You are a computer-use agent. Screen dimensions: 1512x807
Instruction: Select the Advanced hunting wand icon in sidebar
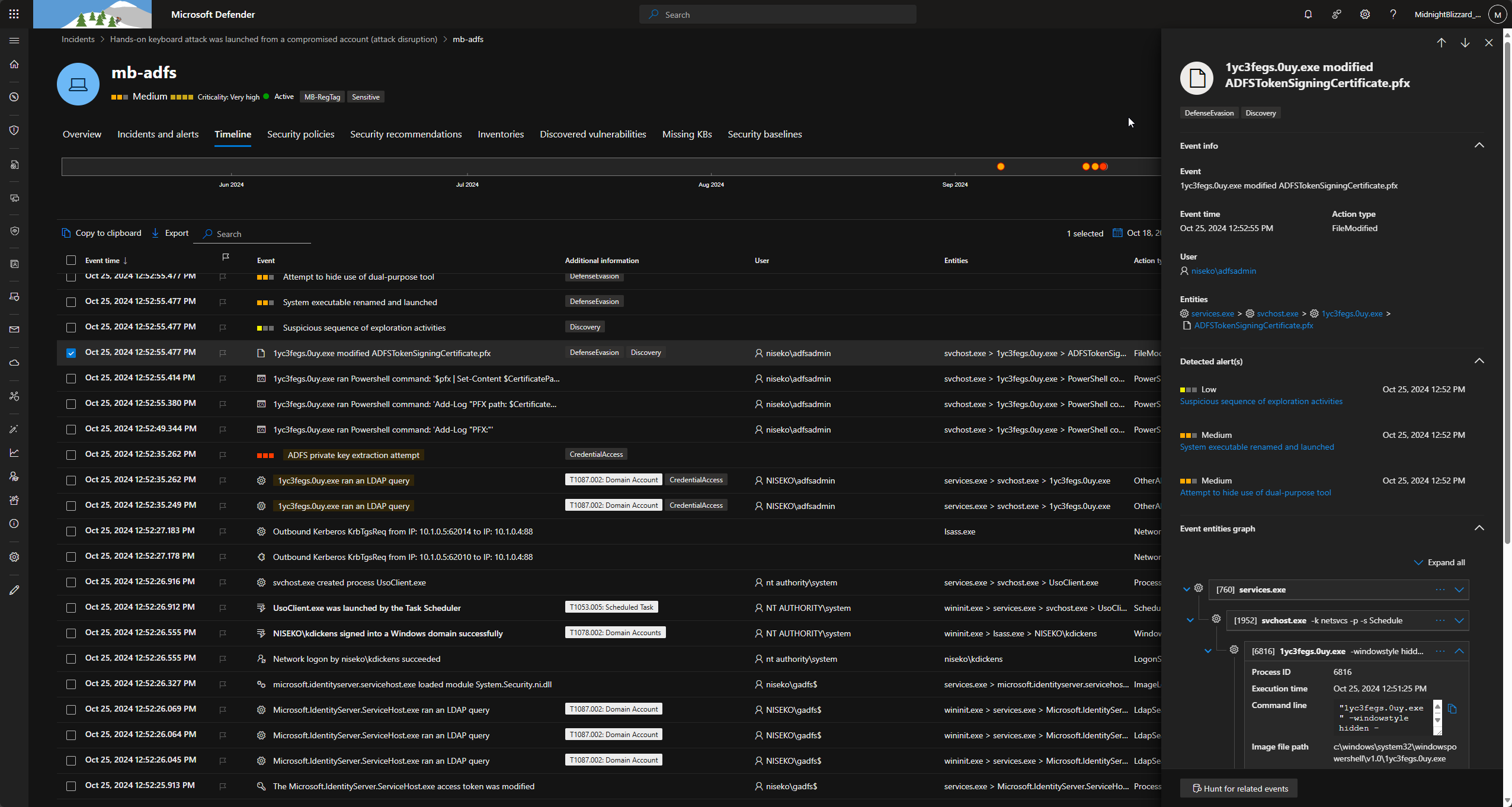pos(14,429)
